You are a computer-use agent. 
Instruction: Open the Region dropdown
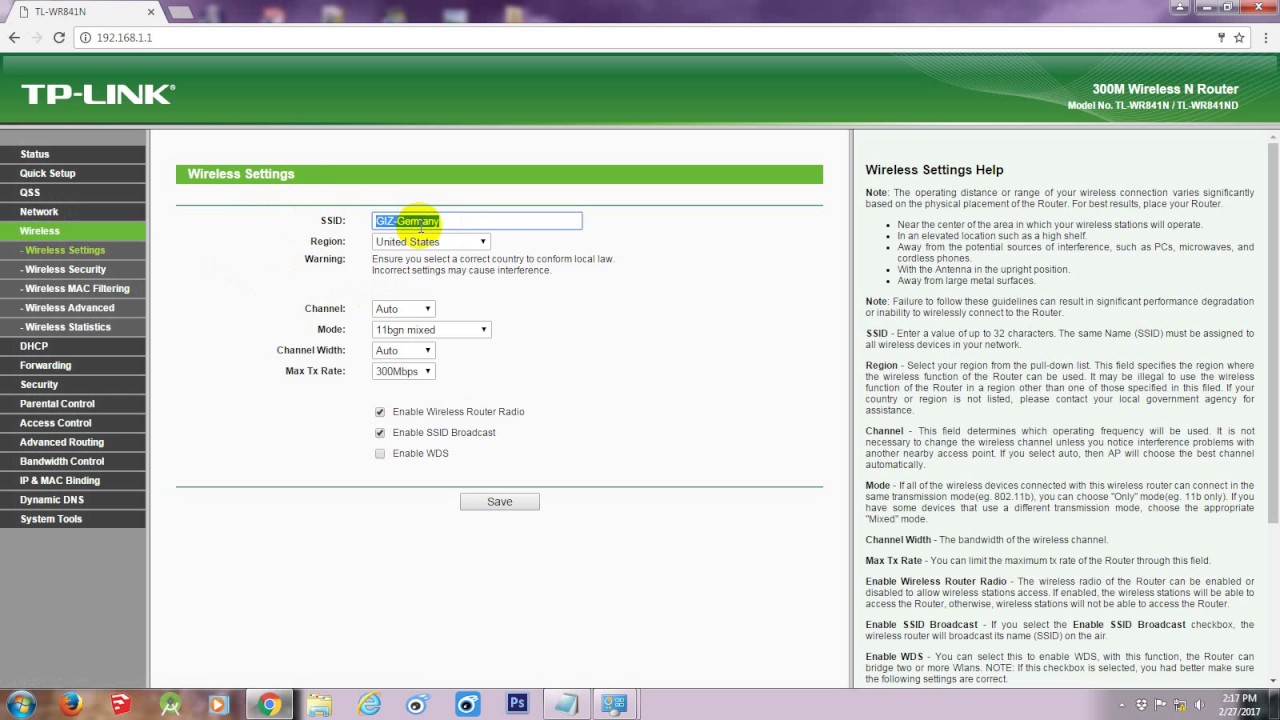pos(431,242)
